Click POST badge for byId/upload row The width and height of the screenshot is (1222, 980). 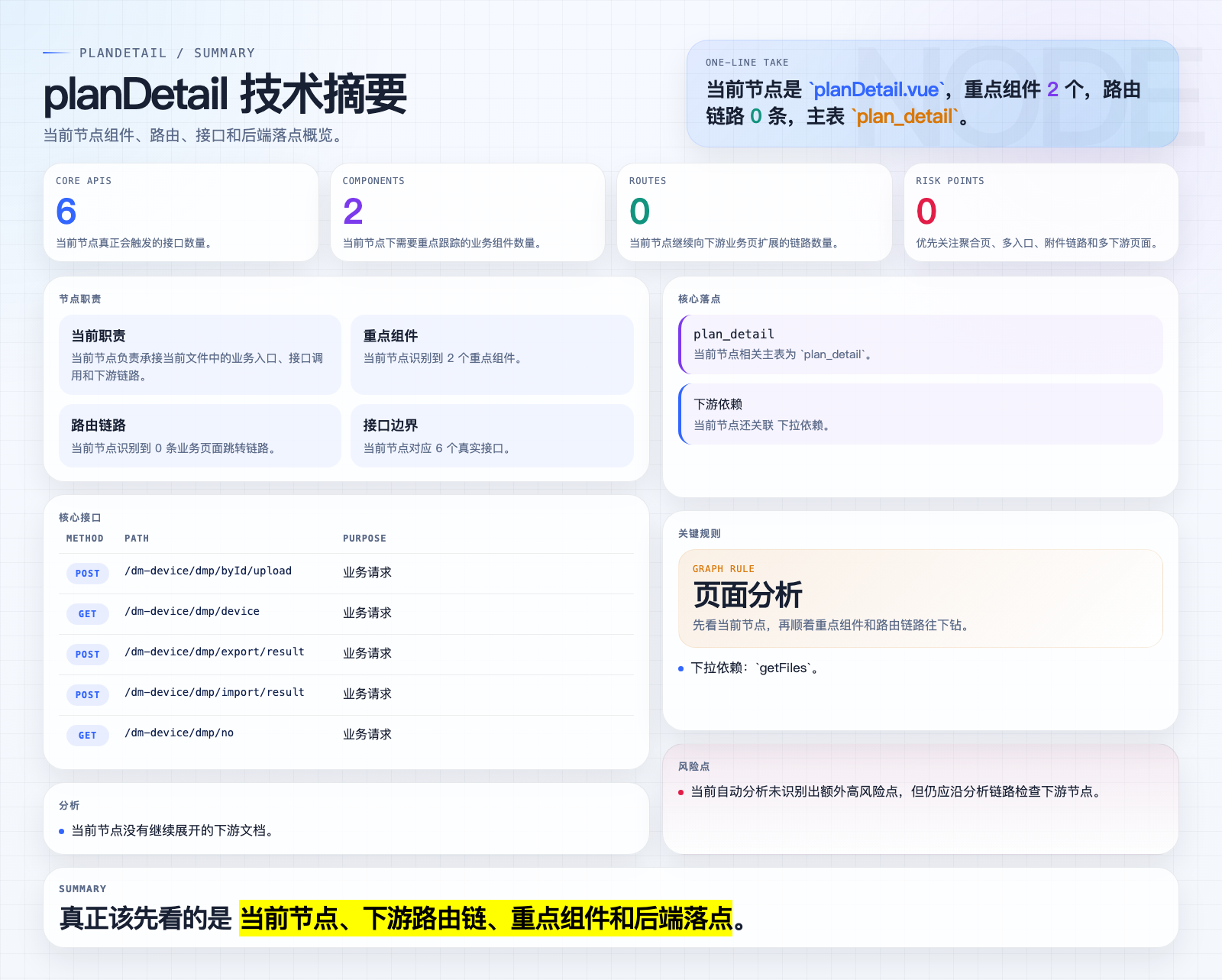pyautogui.click(x=88, y=574)
